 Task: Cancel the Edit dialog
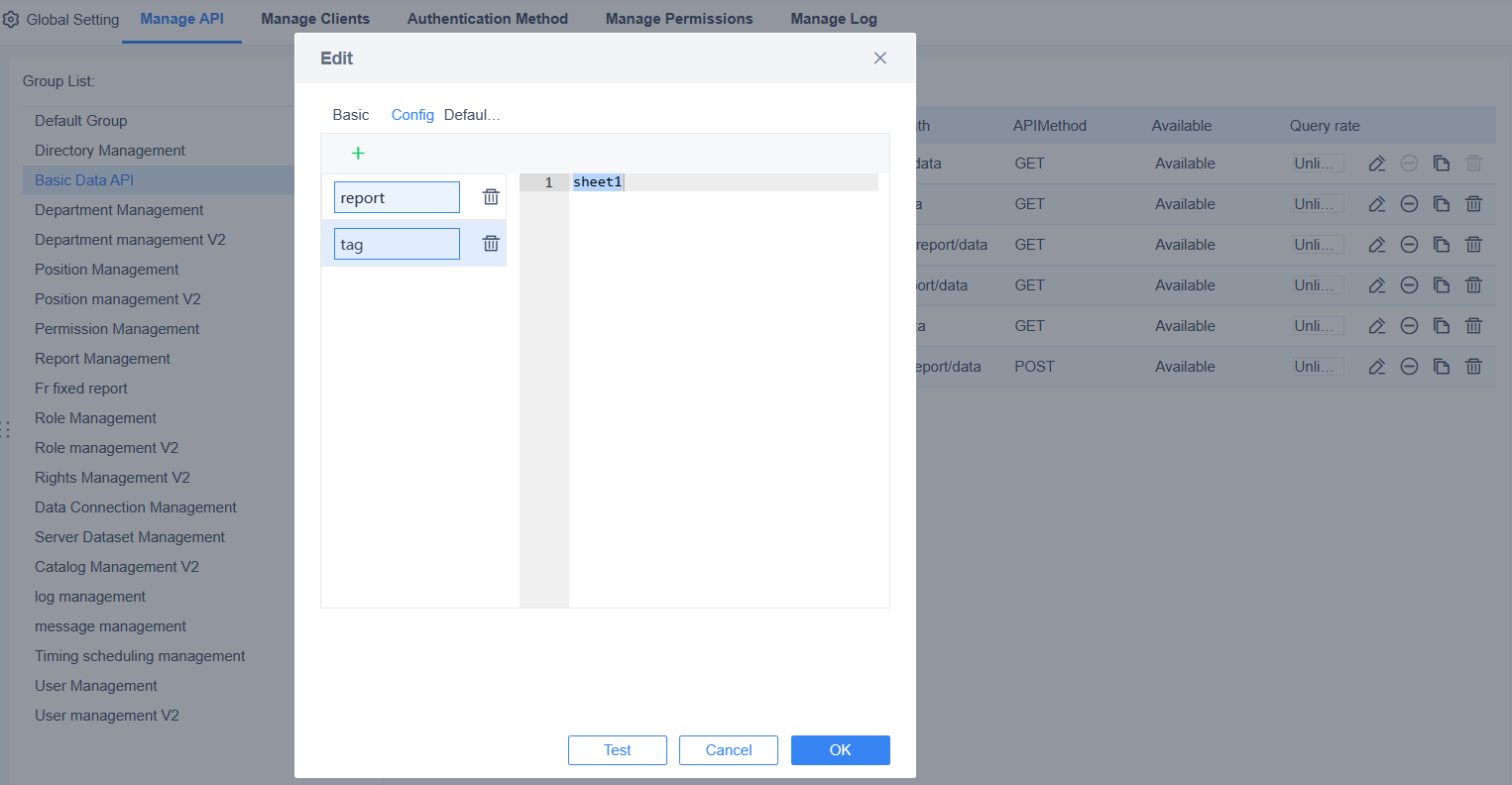(x=729, y=750)
